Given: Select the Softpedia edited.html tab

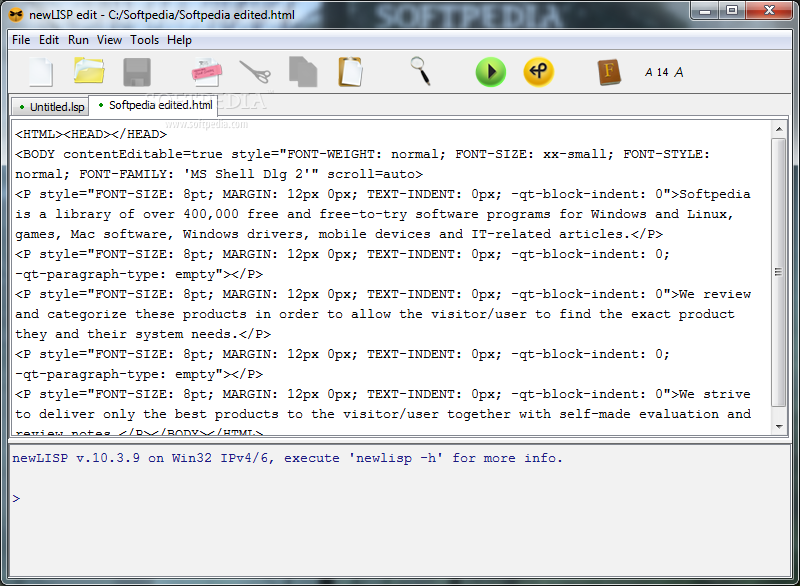Looking at the screenshot, I should pos(153,105).
